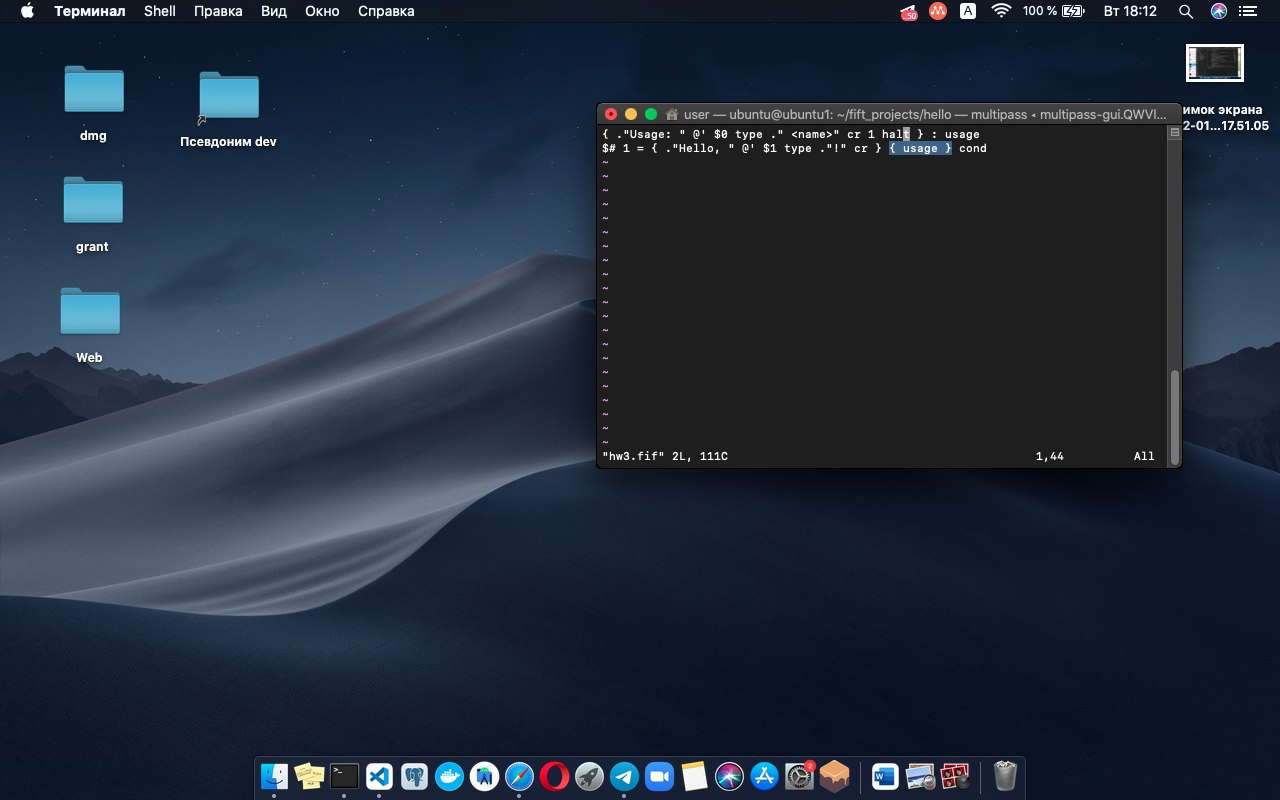The width and height of the screenshot is (1280, 800).
Task: Open Safari browser in the dock
Action: (519, 776)
